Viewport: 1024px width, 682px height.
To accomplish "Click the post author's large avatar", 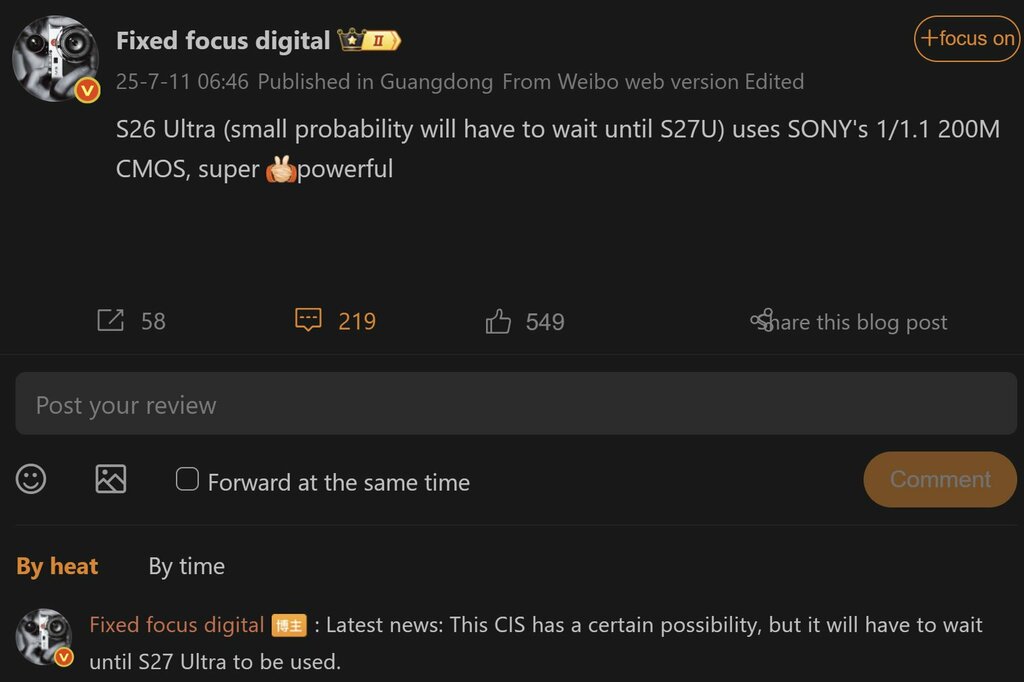I will pyautogui.click(x=53, y=56).
